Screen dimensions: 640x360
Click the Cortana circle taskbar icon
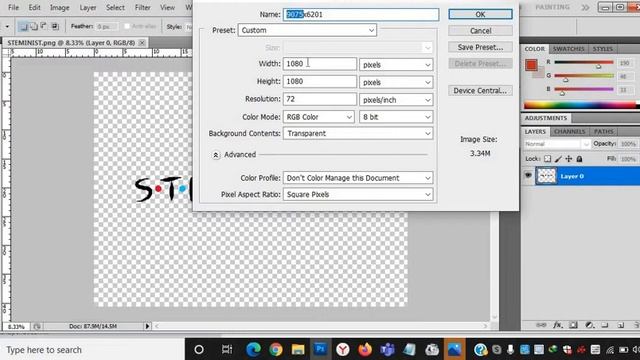(x=199, y=349)
